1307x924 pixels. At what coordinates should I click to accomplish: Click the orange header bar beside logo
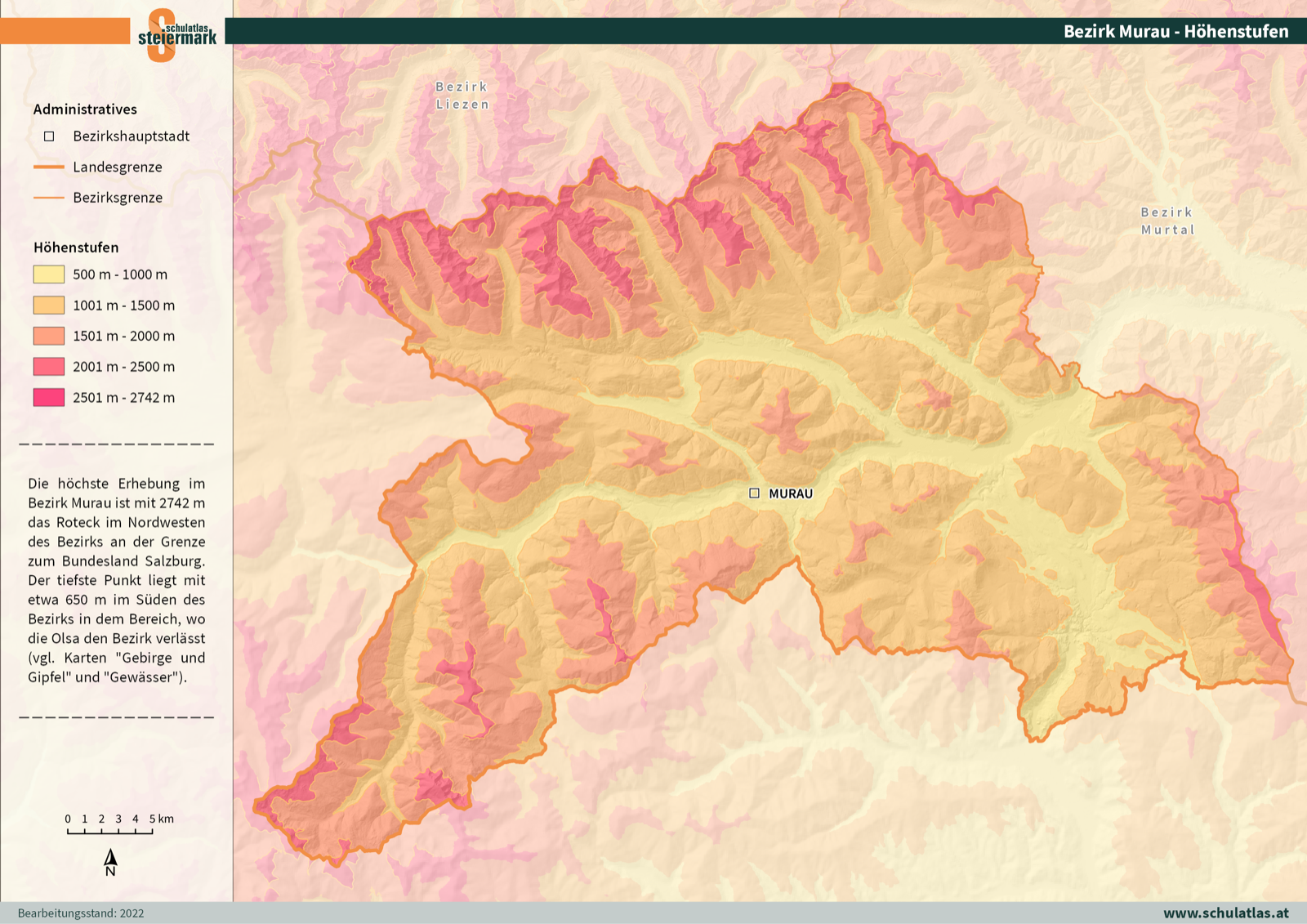click(65, 31)
